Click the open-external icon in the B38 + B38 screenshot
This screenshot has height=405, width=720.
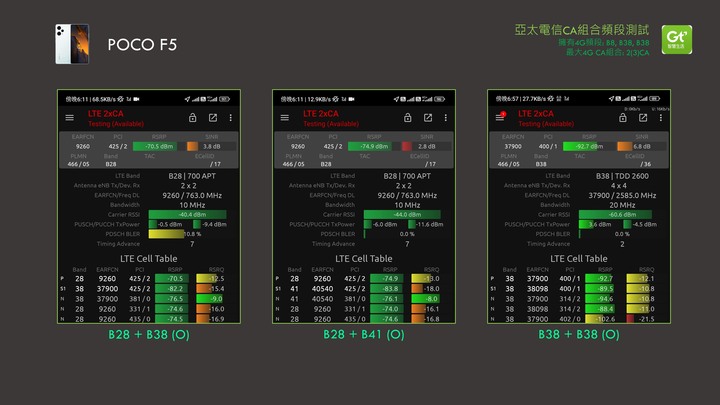643,118
